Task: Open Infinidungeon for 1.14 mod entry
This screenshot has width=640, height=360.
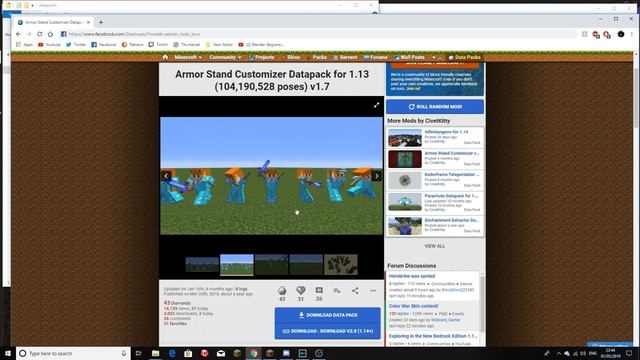Action: 435,138
